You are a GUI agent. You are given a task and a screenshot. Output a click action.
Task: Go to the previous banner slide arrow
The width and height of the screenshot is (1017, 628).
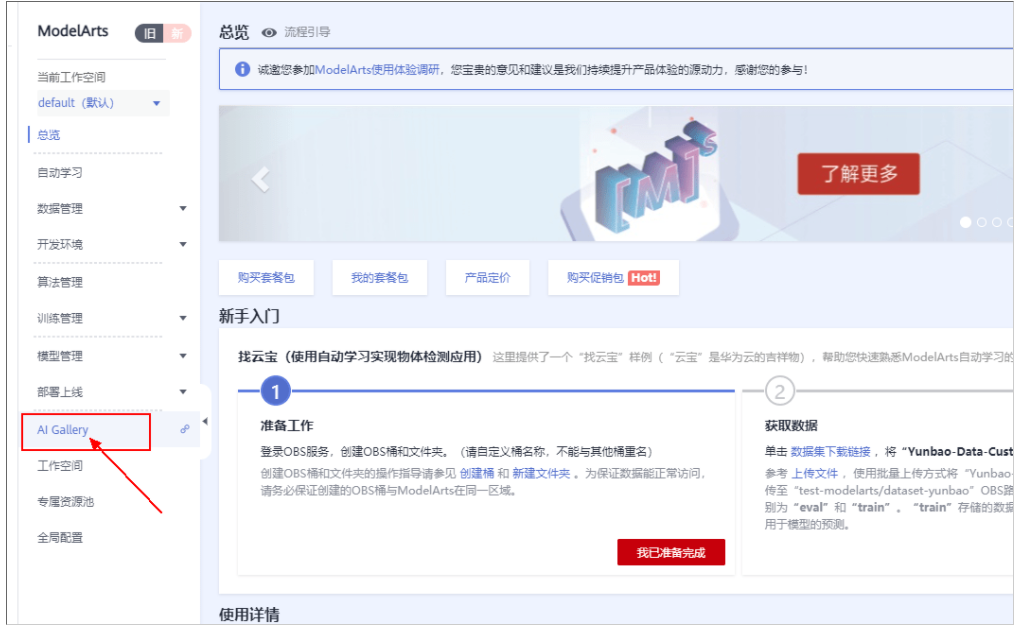pos(260,180)
